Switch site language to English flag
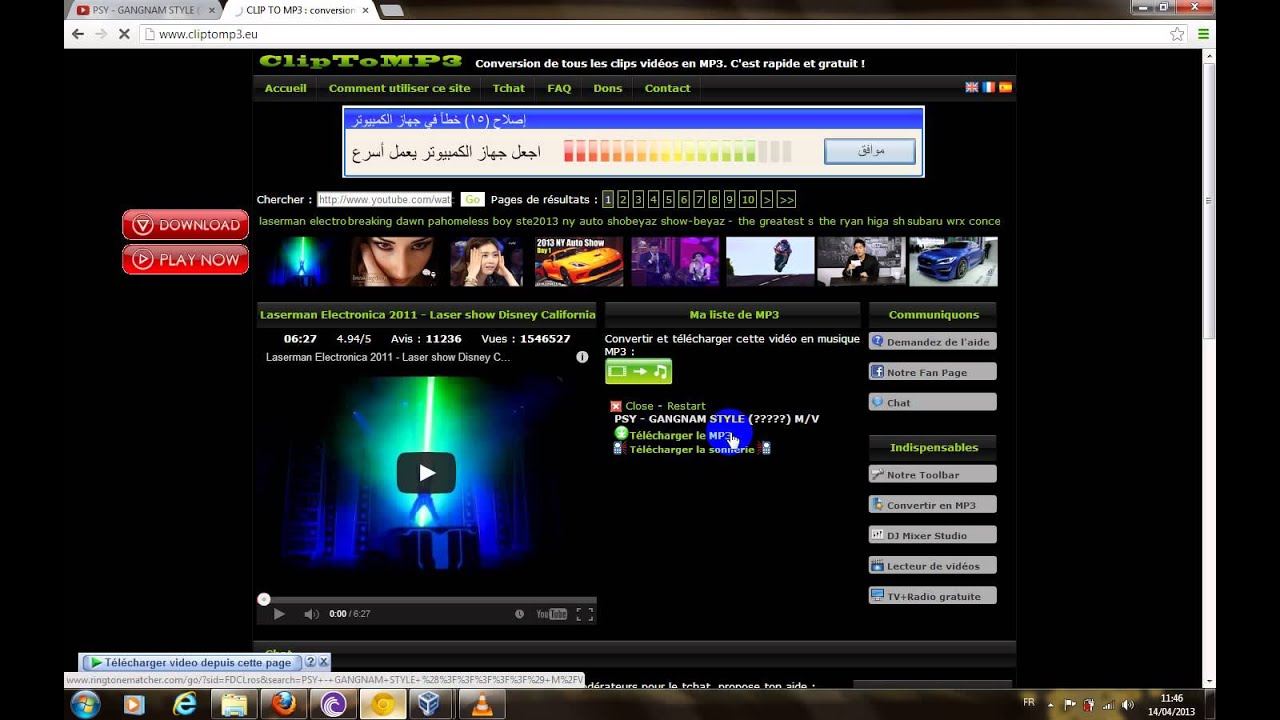Viewport: 1280px width, 720px height. pos(971,88)
